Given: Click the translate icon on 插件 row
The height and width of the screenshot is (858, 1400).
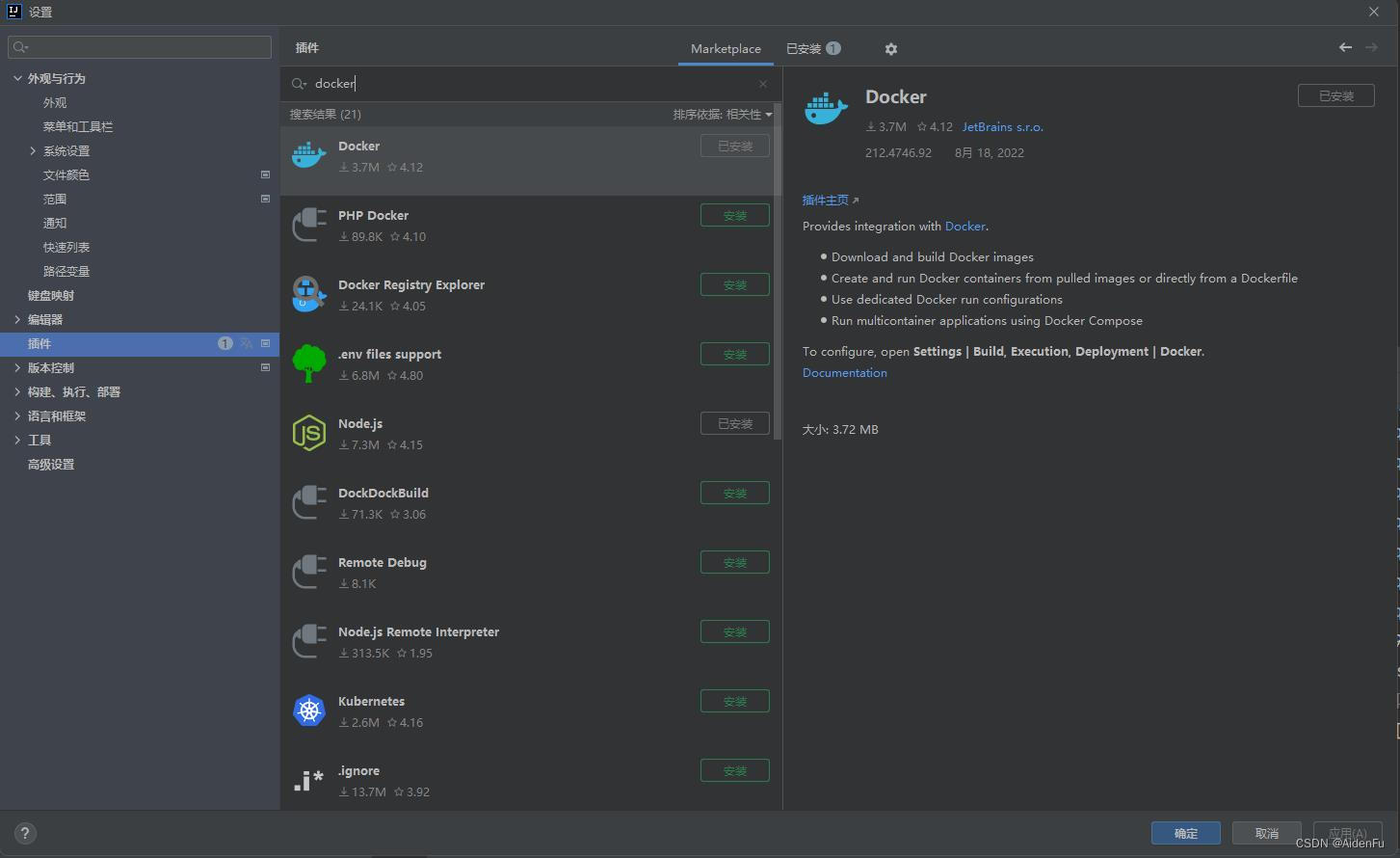Looking at the screenshot, I should 247,343.
